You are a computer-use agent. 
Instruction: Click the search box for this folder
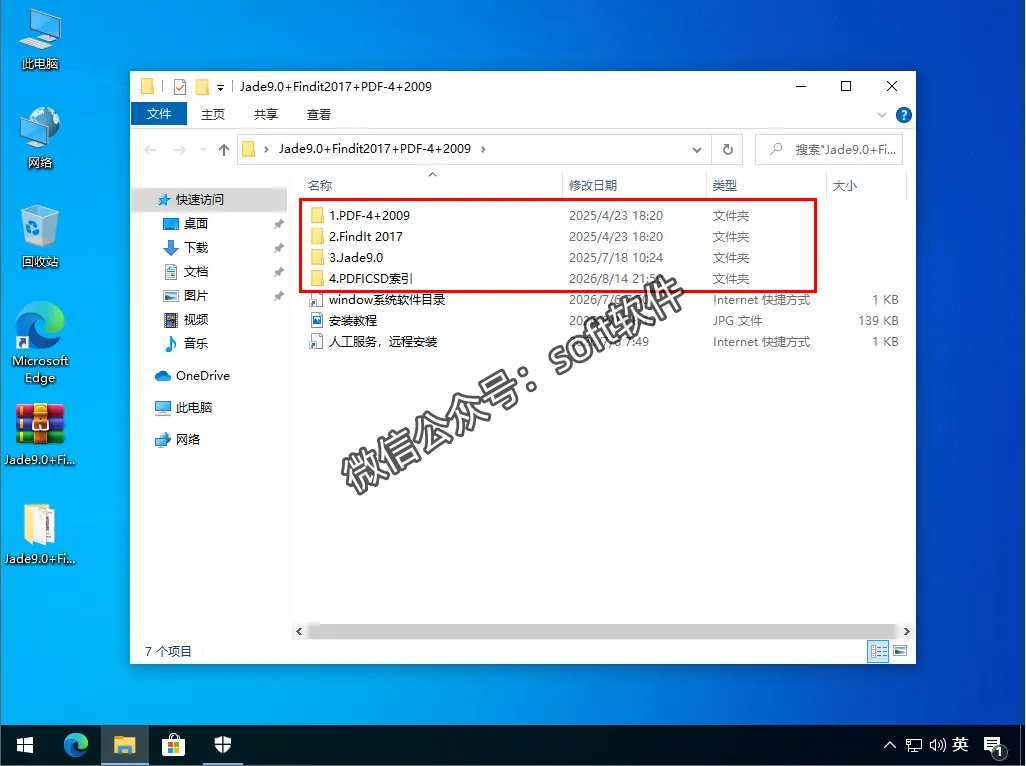829,150
